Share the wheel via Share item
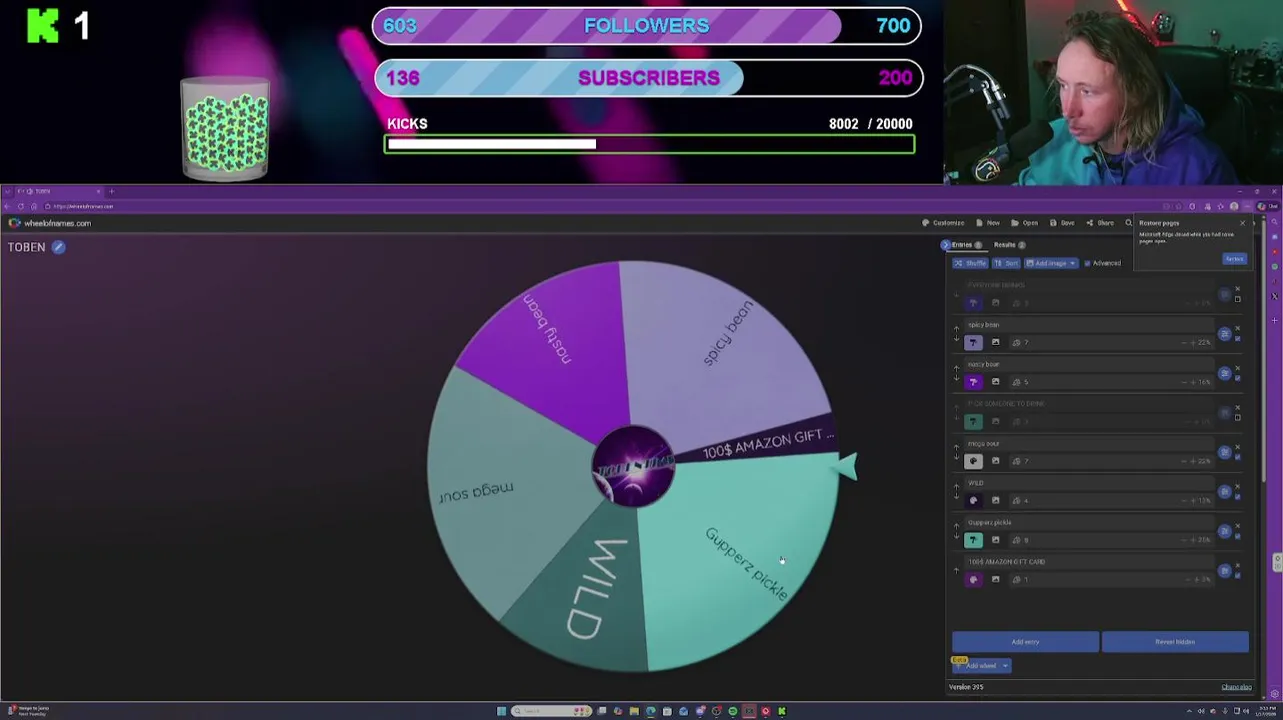This screenshot has width=1283, height=720. pos(1100,223)
